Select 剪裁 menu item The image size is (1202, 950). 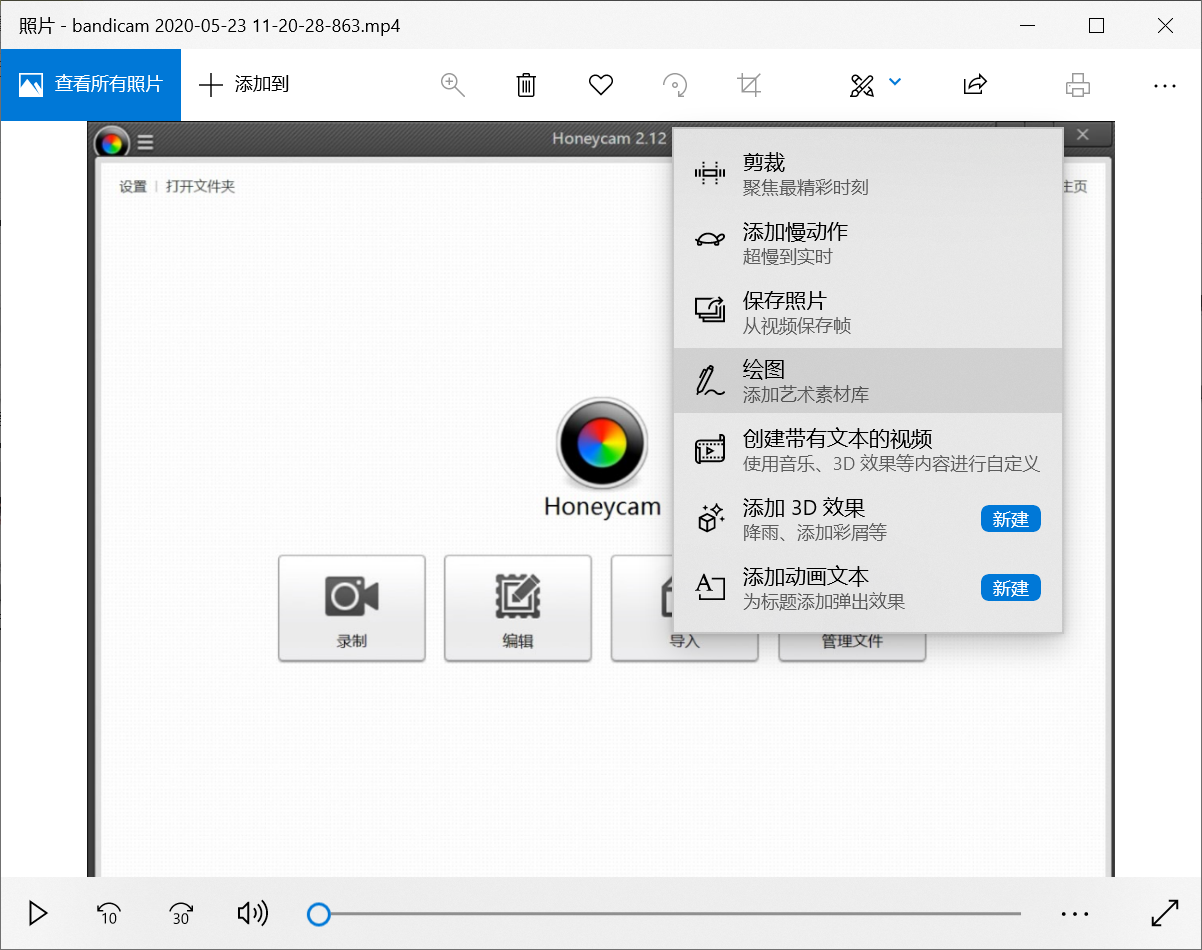[868, 173]
